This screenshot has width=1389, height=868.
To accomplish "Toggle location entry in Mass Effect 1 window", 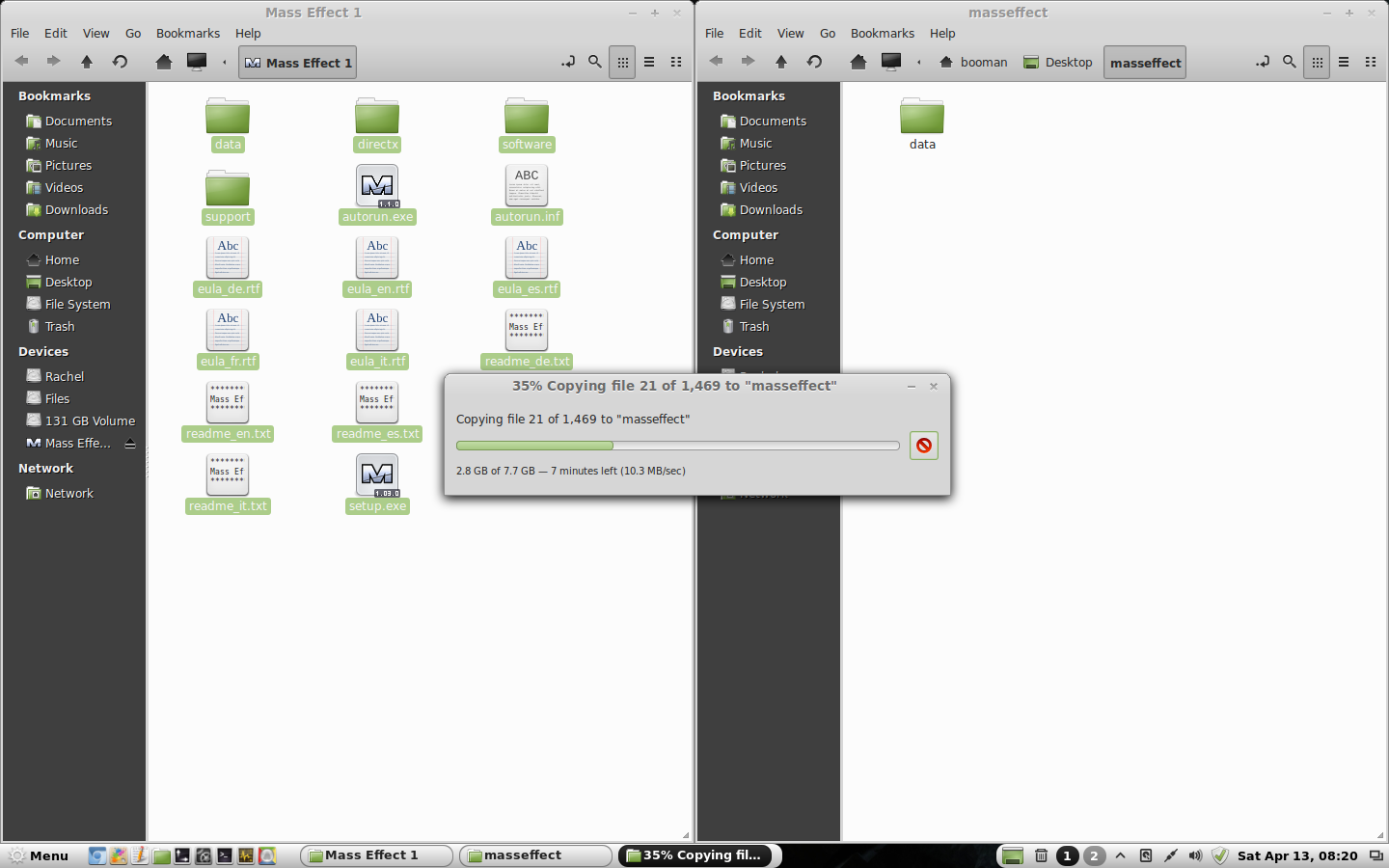I will (x=568, y=62).
